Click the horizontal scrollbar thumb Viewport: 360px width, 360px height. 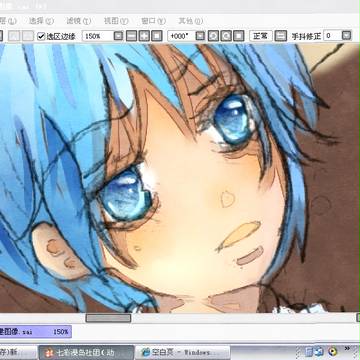pos(108,318)
